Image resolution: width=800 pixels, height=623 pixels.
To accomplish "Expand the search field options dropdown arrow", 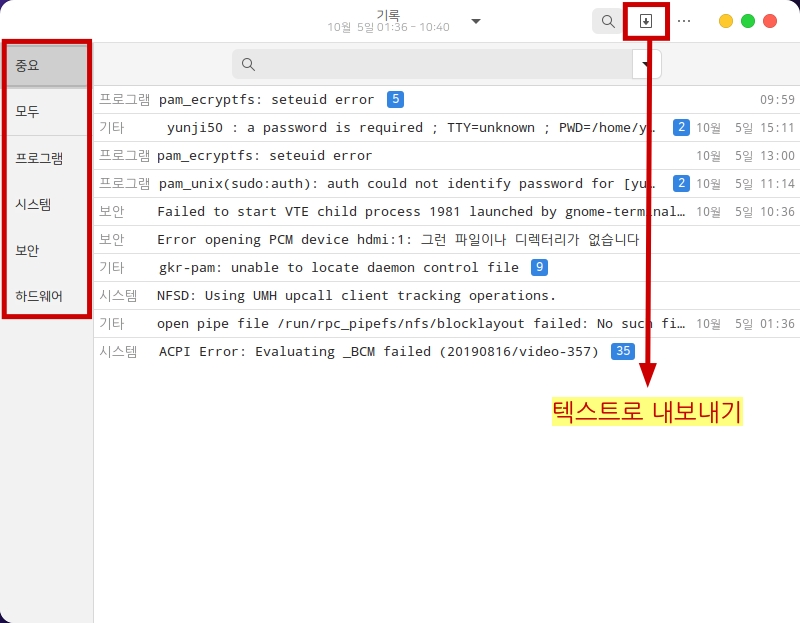I will 647,65.
